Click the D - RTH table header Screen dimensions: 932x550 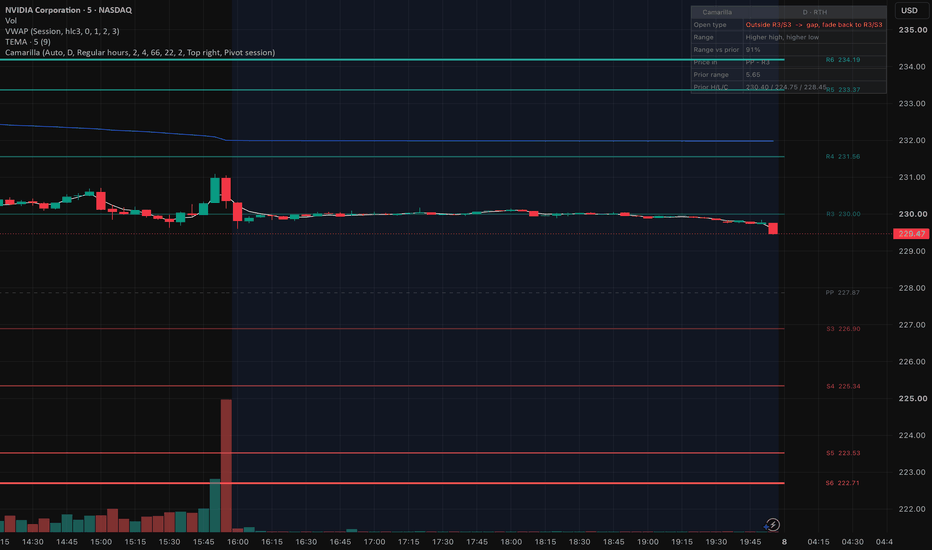(x=814, y=12)
